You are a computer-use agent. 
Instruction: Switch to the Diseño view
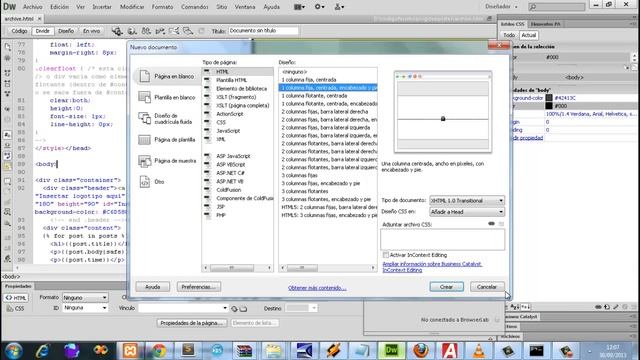coord(66,31)
